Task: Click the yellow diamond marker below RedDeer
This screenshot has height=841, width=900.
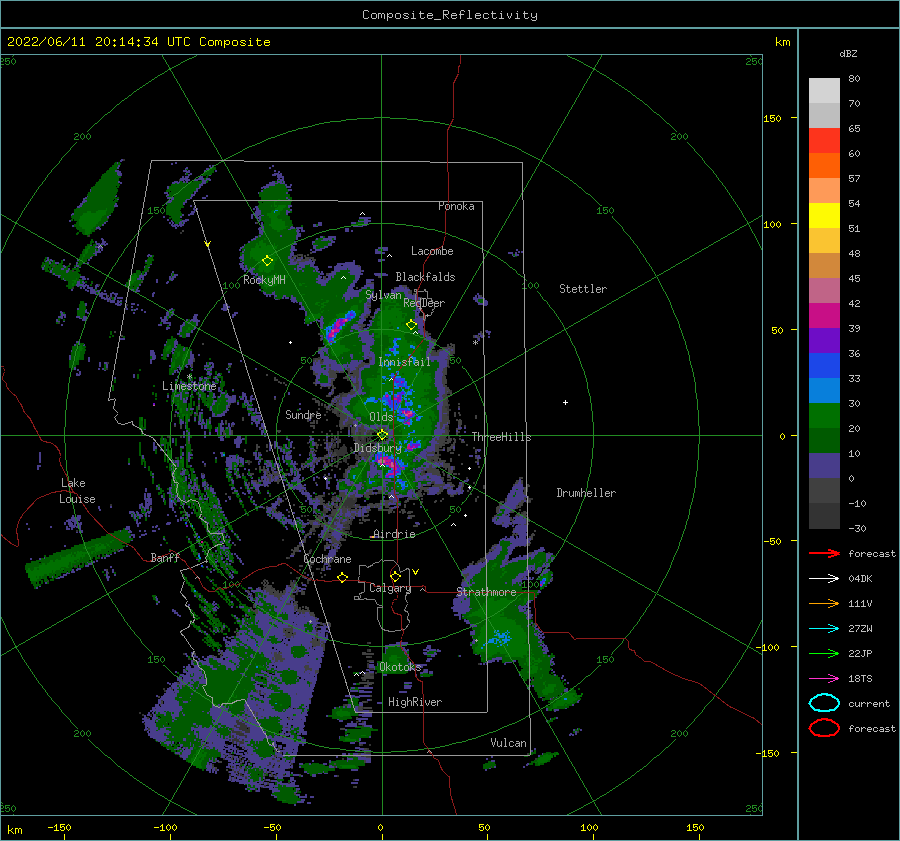Action: click(412, 325)
